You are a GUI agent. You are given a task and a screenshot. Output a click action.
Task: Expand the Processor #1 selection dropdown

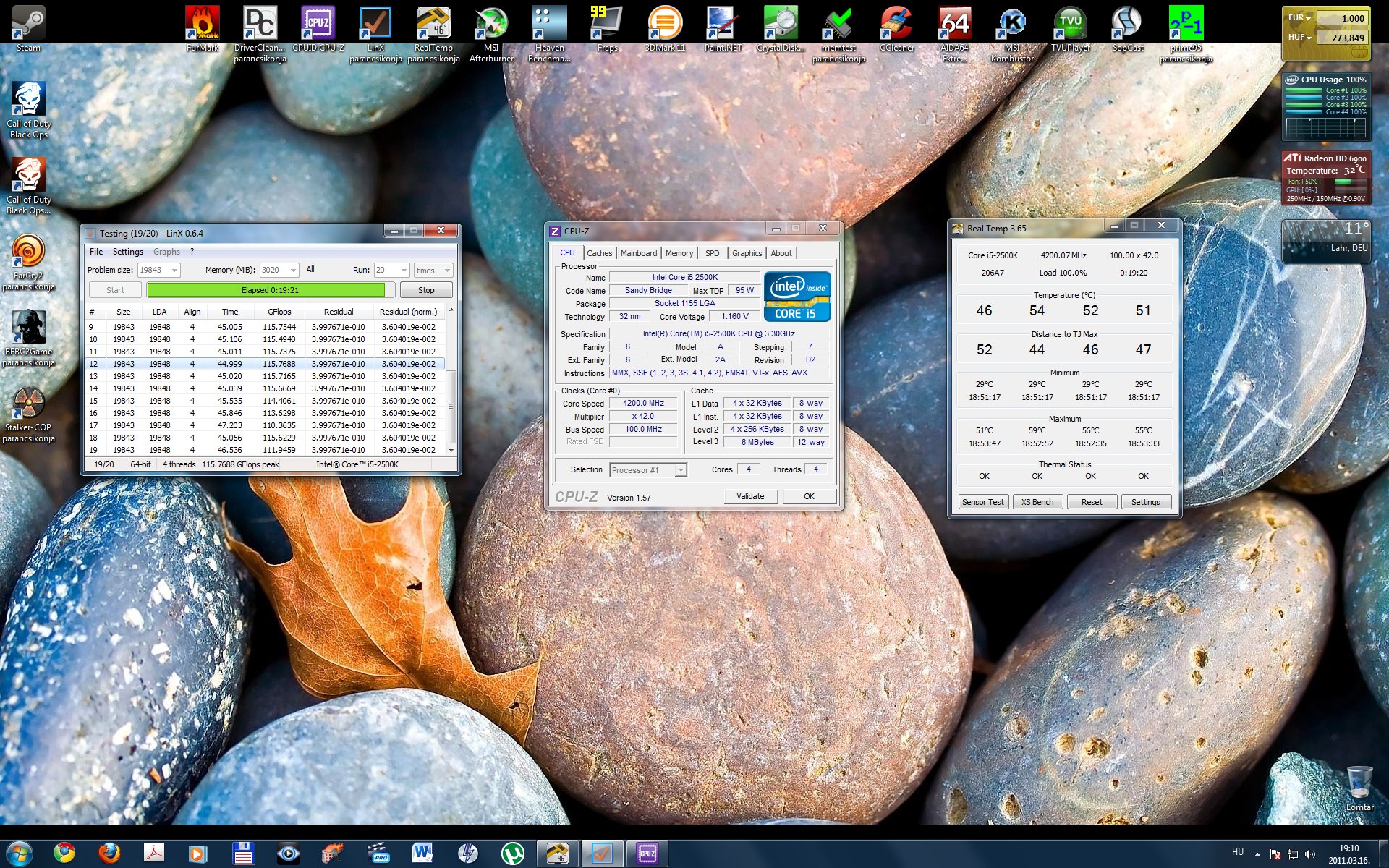click(x=680, y=470)
